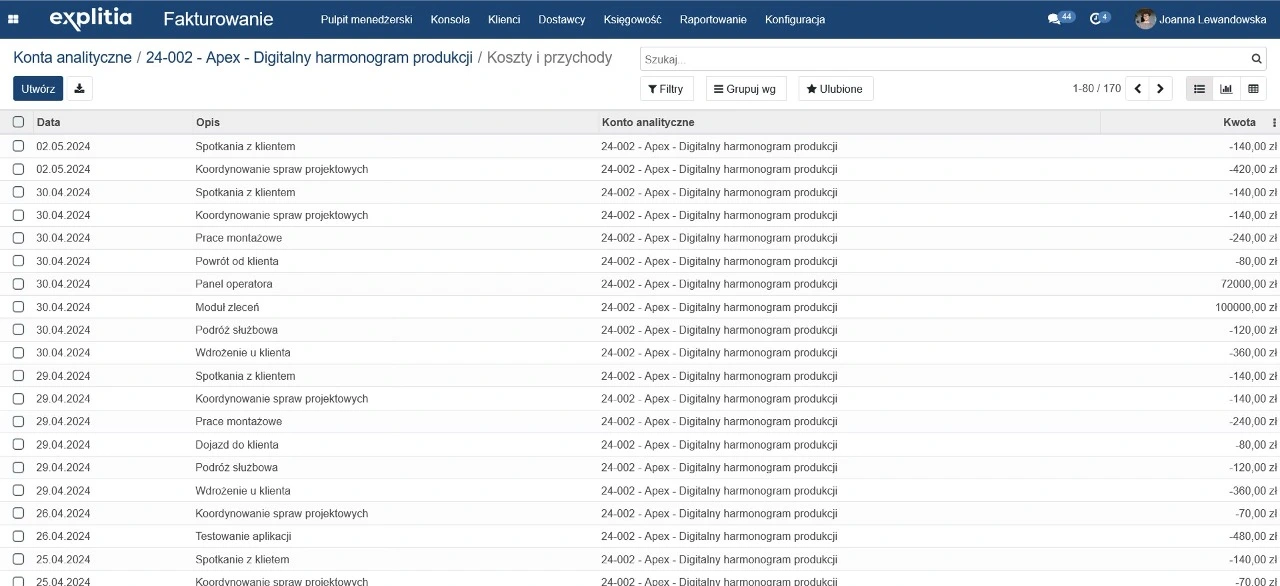
Task: Open the Księgowość menu
Action: point(633,19)
